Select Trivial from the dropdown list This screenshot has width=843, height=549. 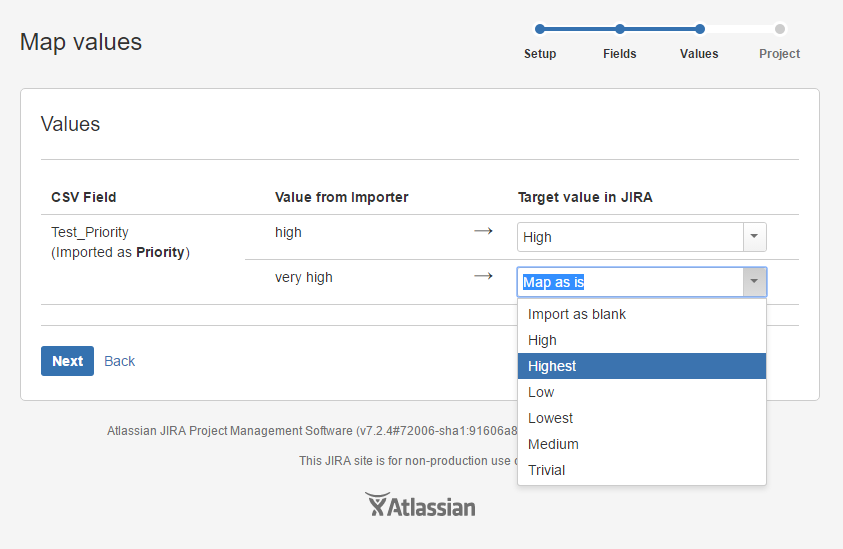[641, 470]
